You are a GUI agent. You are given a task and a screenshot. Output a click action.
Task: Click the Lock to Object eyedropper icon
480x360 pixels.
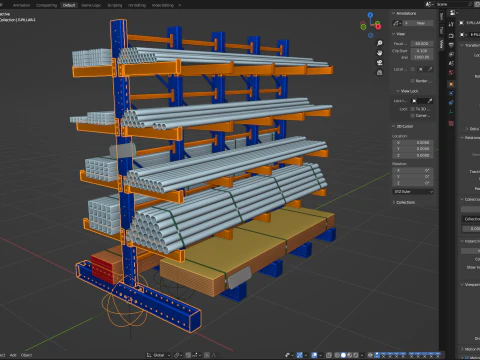(x=430, y=101)
